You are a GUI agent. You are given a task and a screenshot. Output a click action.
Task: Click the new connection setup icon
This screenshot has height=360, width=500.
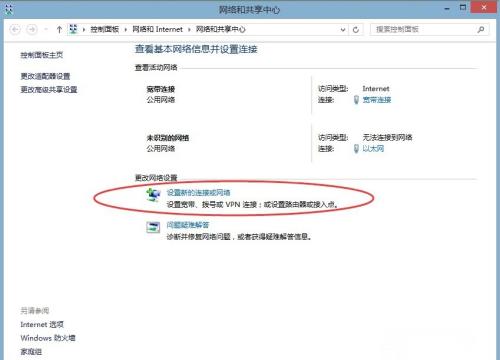click(153, 195)
